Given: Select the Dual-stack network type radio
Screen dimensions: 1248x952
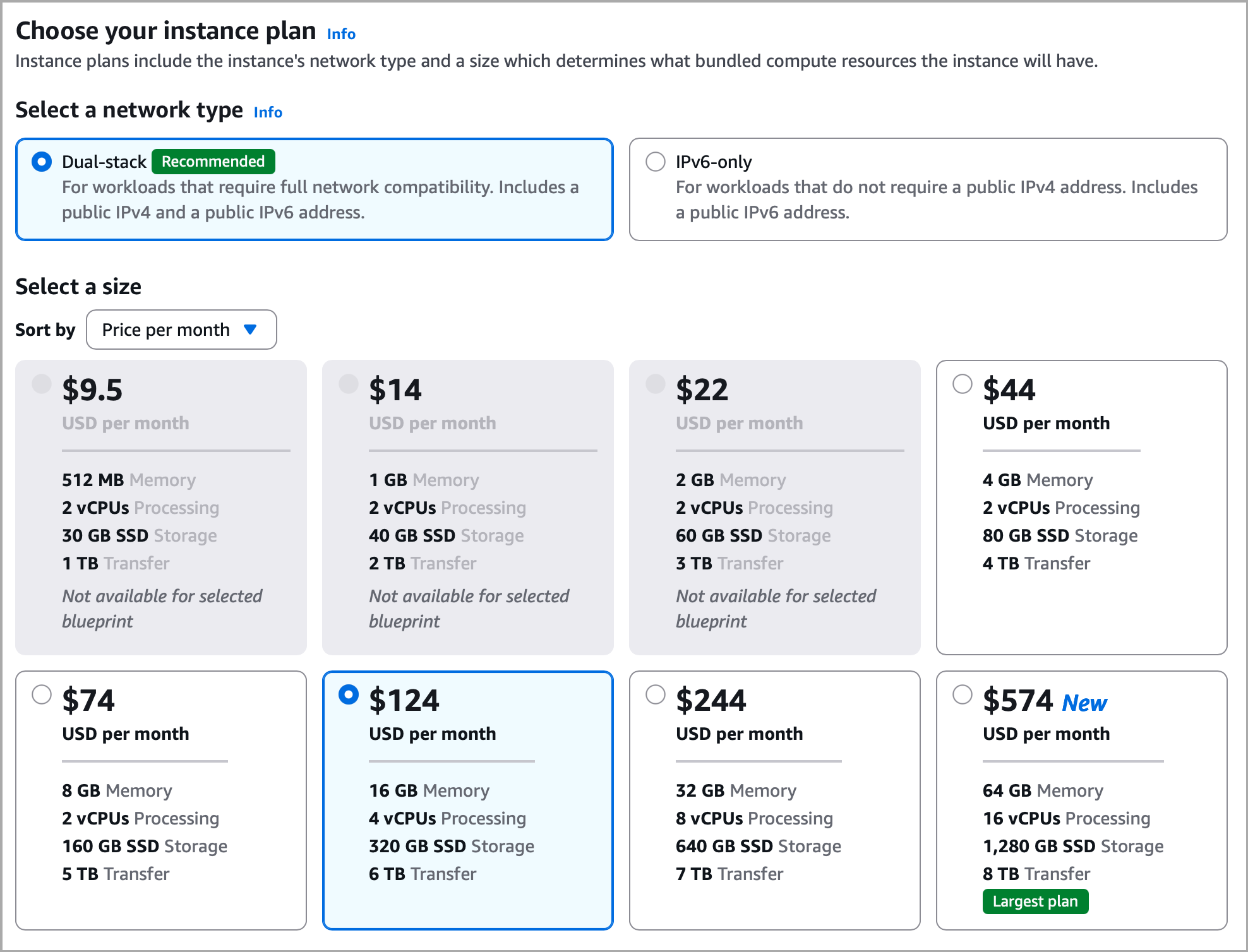Looking at the screenshot, I should point(42,162).
